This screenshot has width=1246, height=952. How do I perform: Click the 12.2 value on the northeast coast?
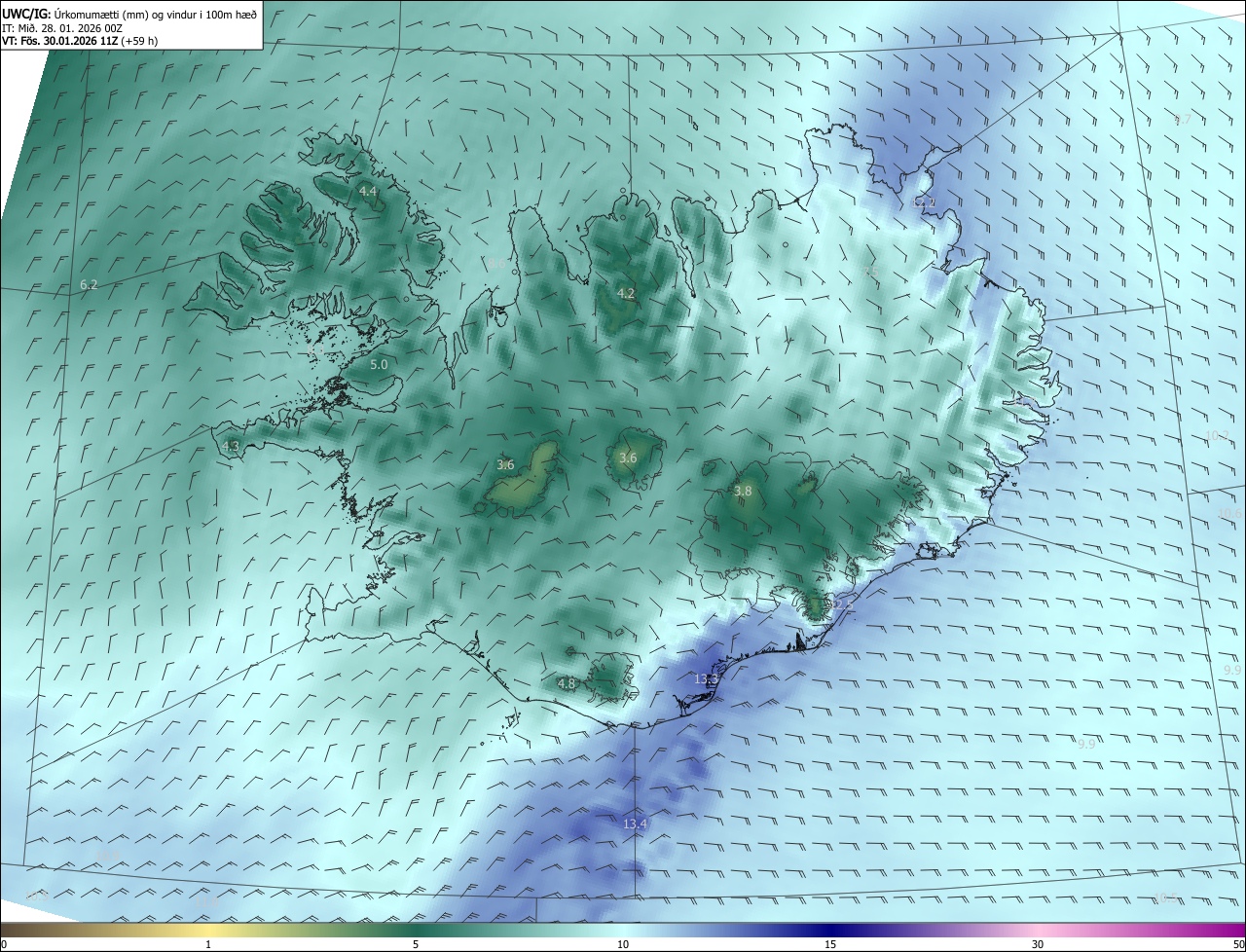(925, 202)
